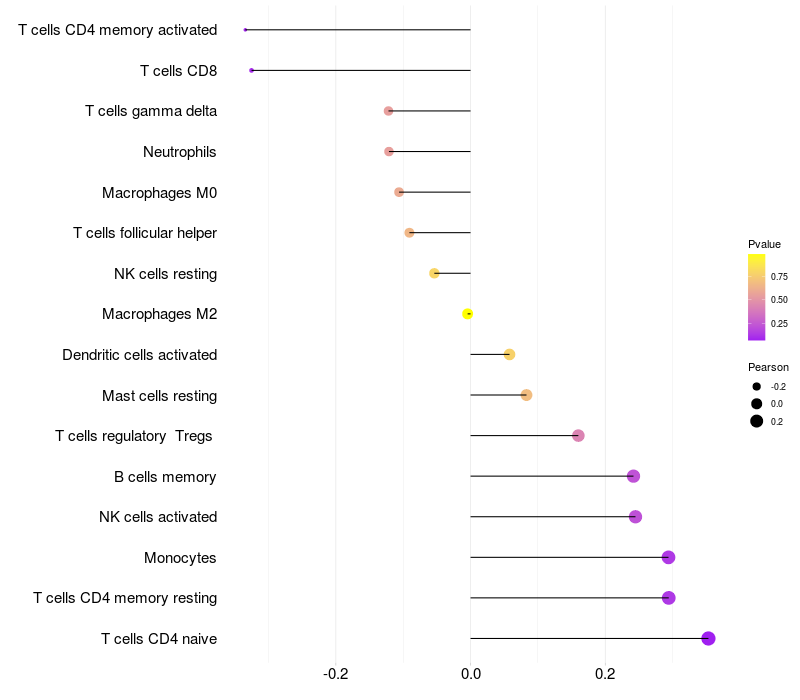Click the Pvalue color gradient bar
This screenshot has width=800, height=700.
point(757,297)
